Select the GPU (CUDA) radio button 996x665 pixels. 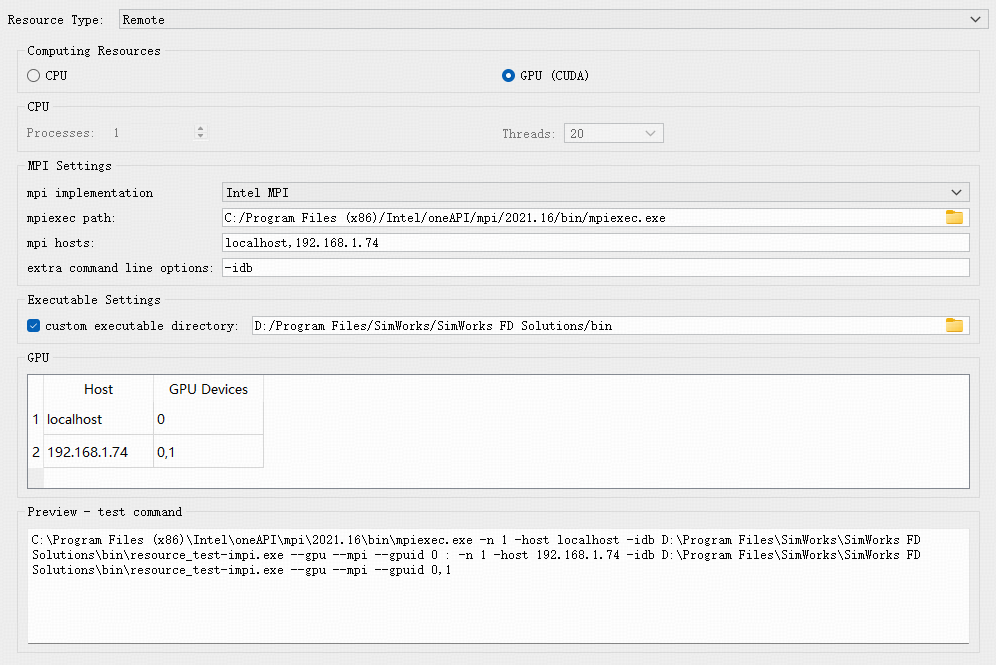[508, 76]
